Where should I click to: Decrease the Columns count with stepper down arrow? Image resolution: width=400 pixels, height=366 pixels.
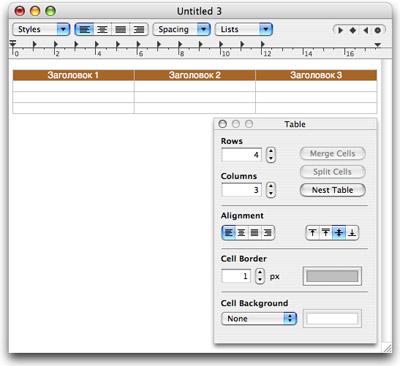pos(271,194)
